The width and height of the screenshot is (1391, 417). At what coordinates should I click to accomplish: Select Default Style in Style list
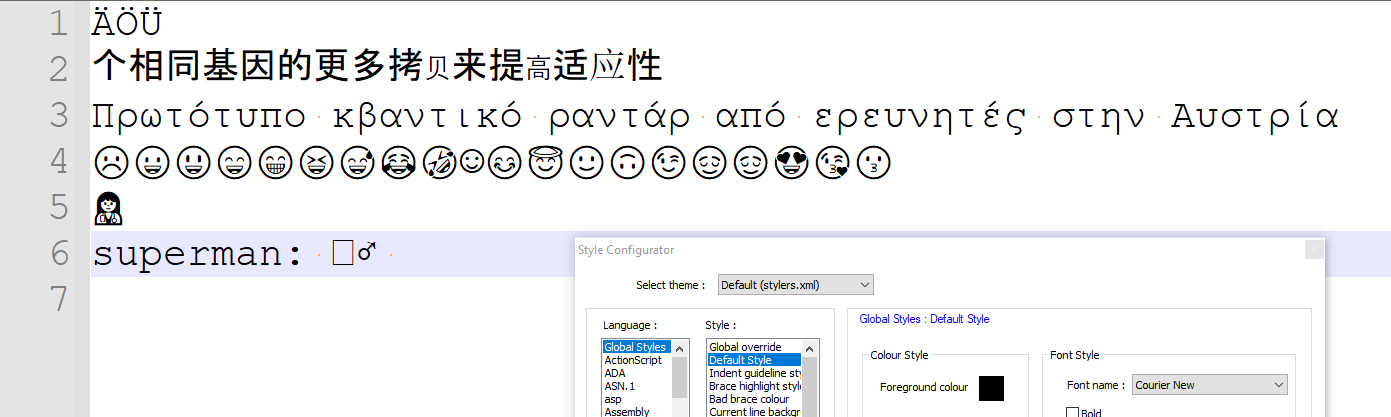(754, 360)
